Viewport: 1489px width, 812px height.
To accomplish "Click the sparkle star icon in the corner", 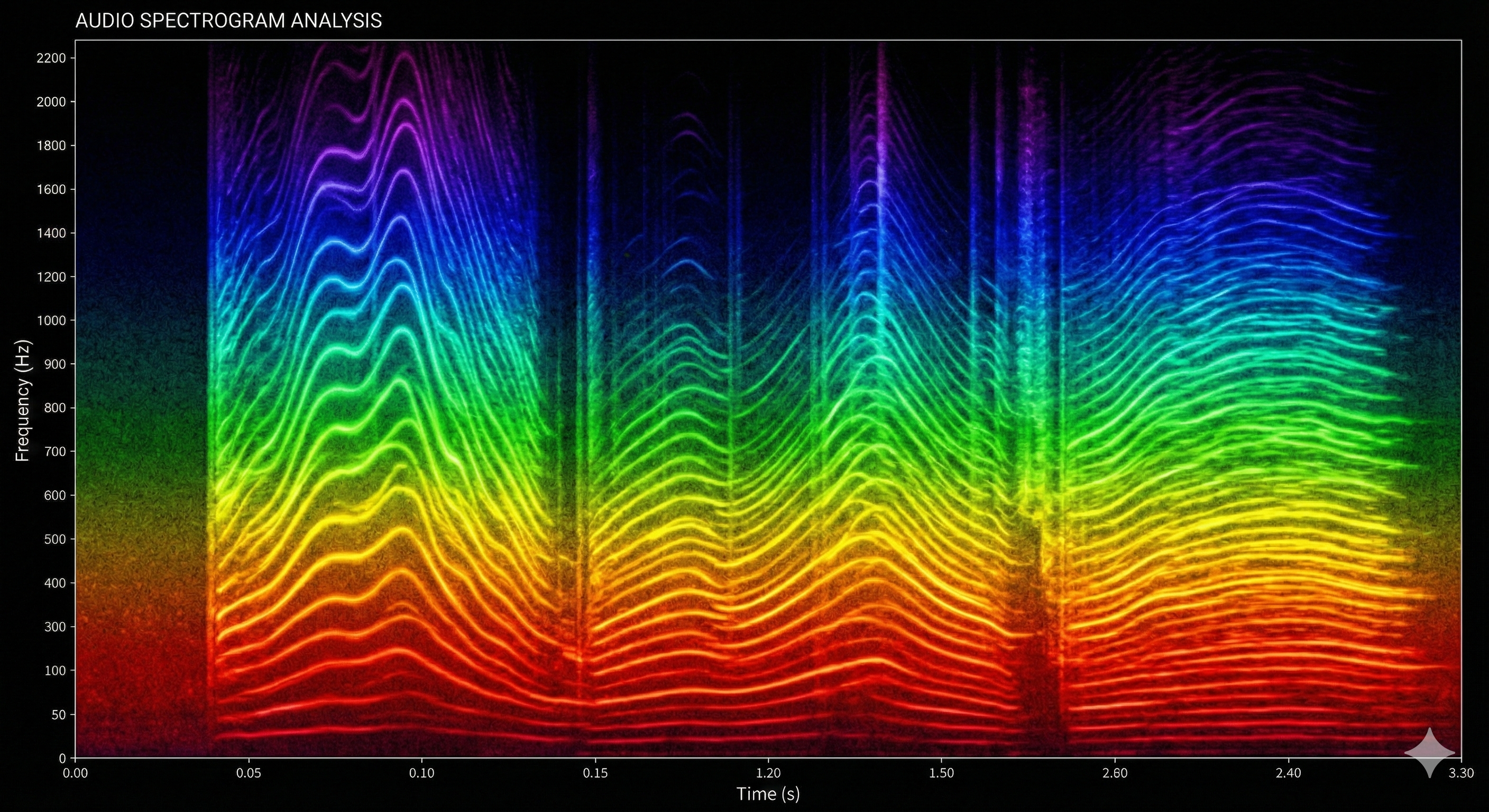I will [x=1429, y=752].
